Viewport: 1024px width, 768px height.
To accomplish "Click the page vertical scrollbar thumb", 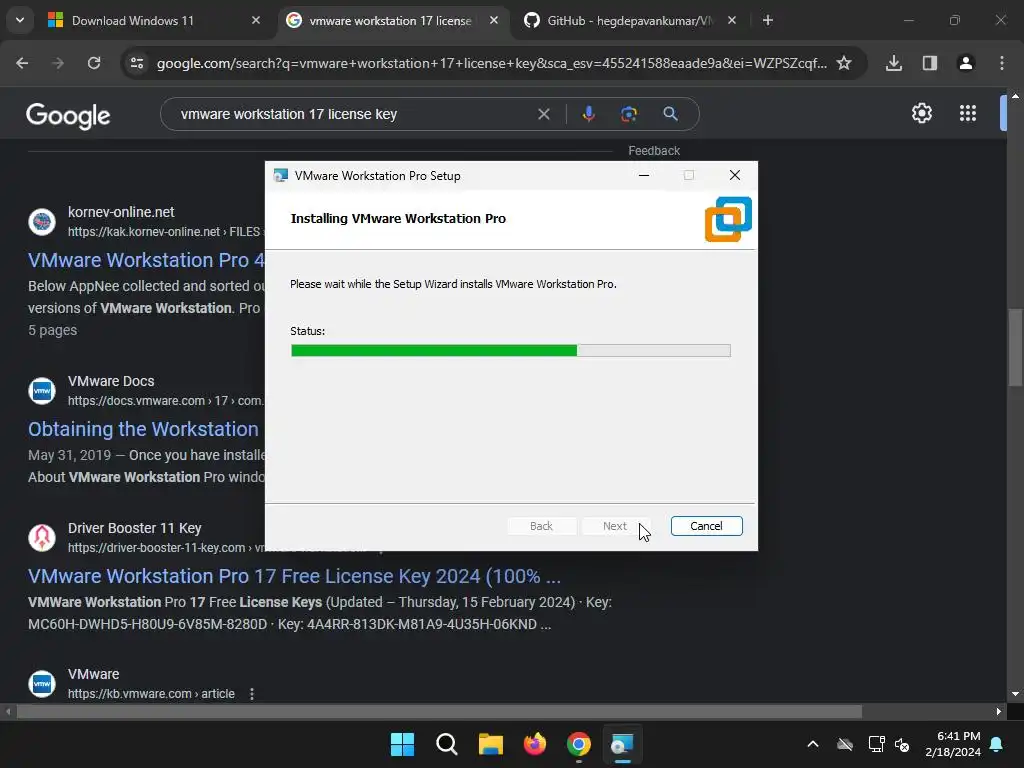I will 1015,347.
